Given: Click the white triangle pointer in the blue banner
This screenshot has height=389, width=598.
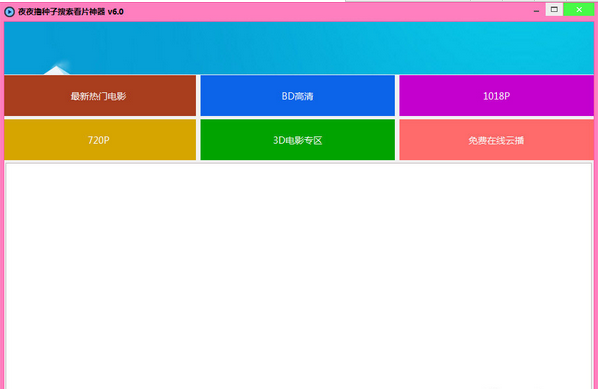Looking at the screenshot, I should tap(56, 70).
